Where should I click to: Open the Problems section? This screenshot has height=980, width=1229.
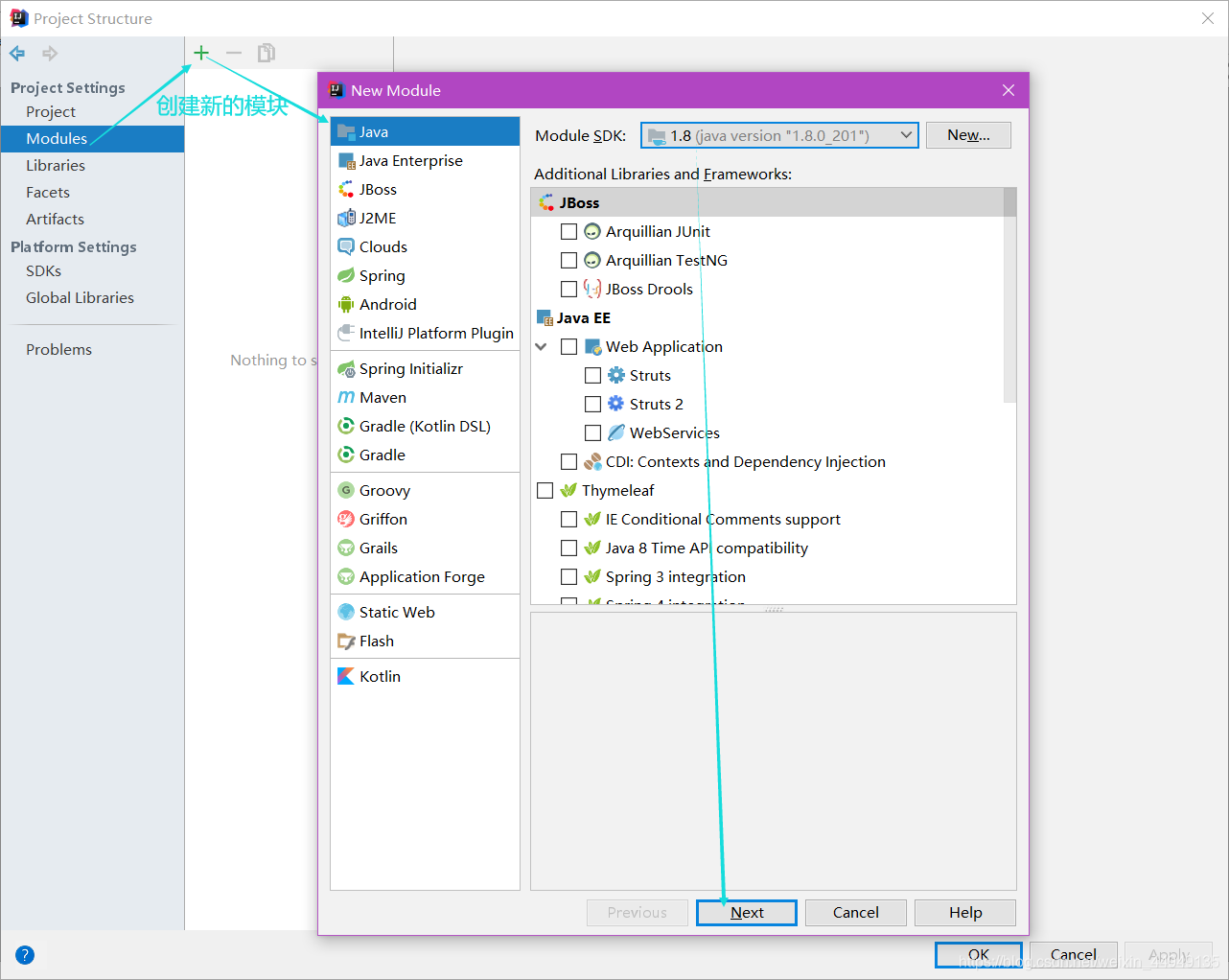tap(58, 349)
